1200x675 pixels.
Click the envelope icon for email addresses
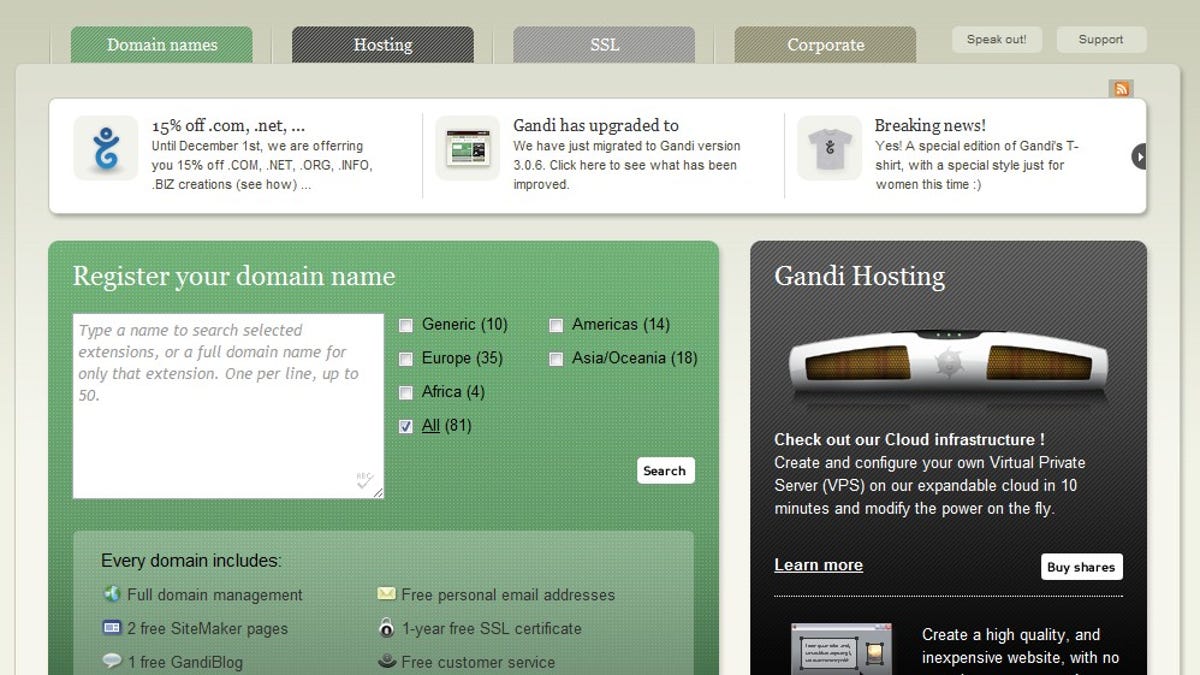(x=386, y=594)
